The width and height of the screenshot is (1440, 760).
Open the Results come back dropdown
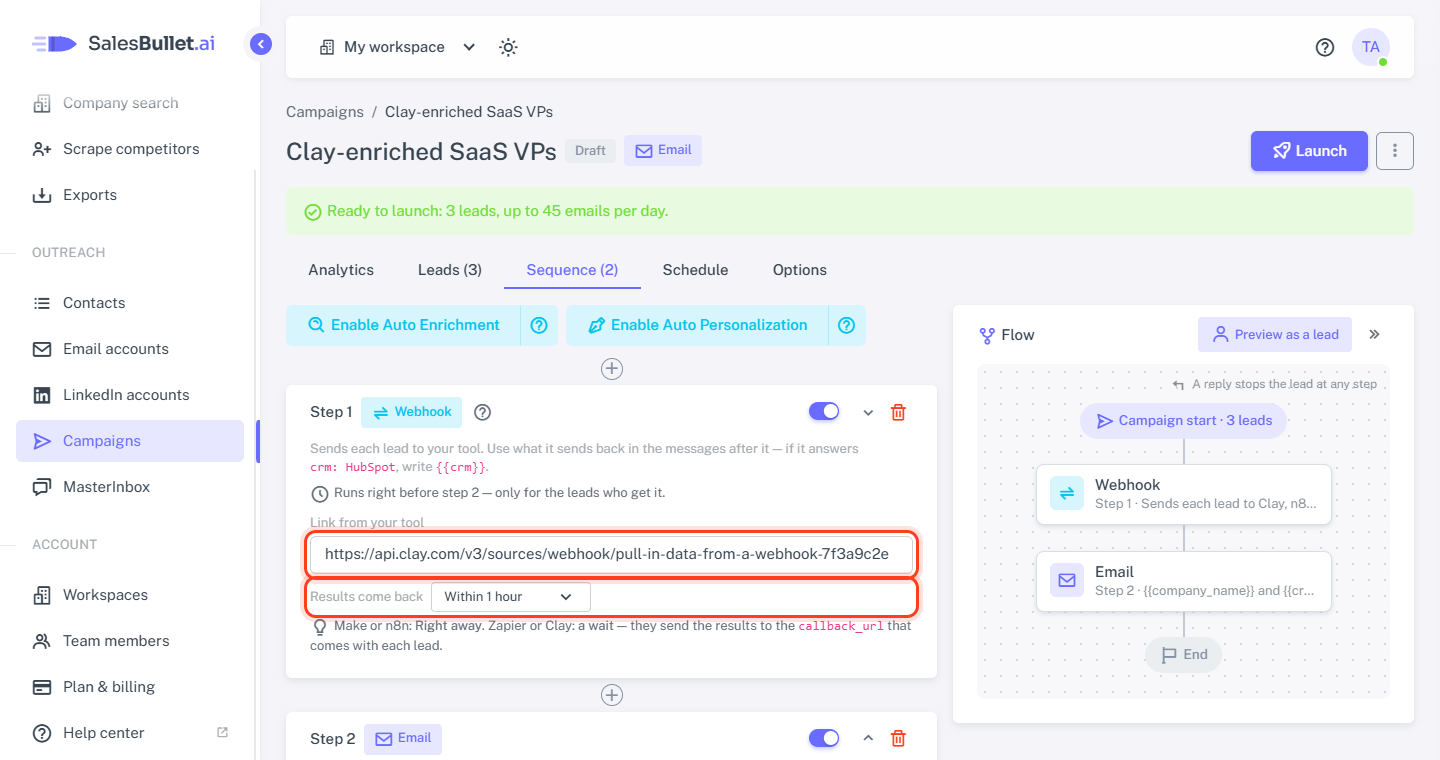tap(511, 597)
